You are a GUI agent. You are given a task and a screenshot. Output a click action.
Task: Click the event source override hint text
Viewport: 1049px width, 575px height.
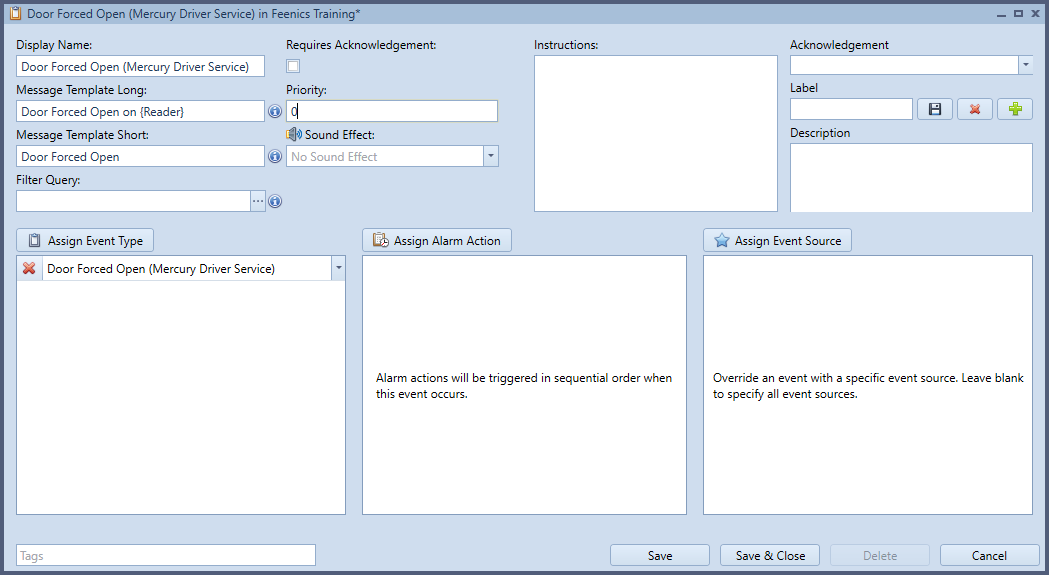pyautogui.click(x=868, y=386)
